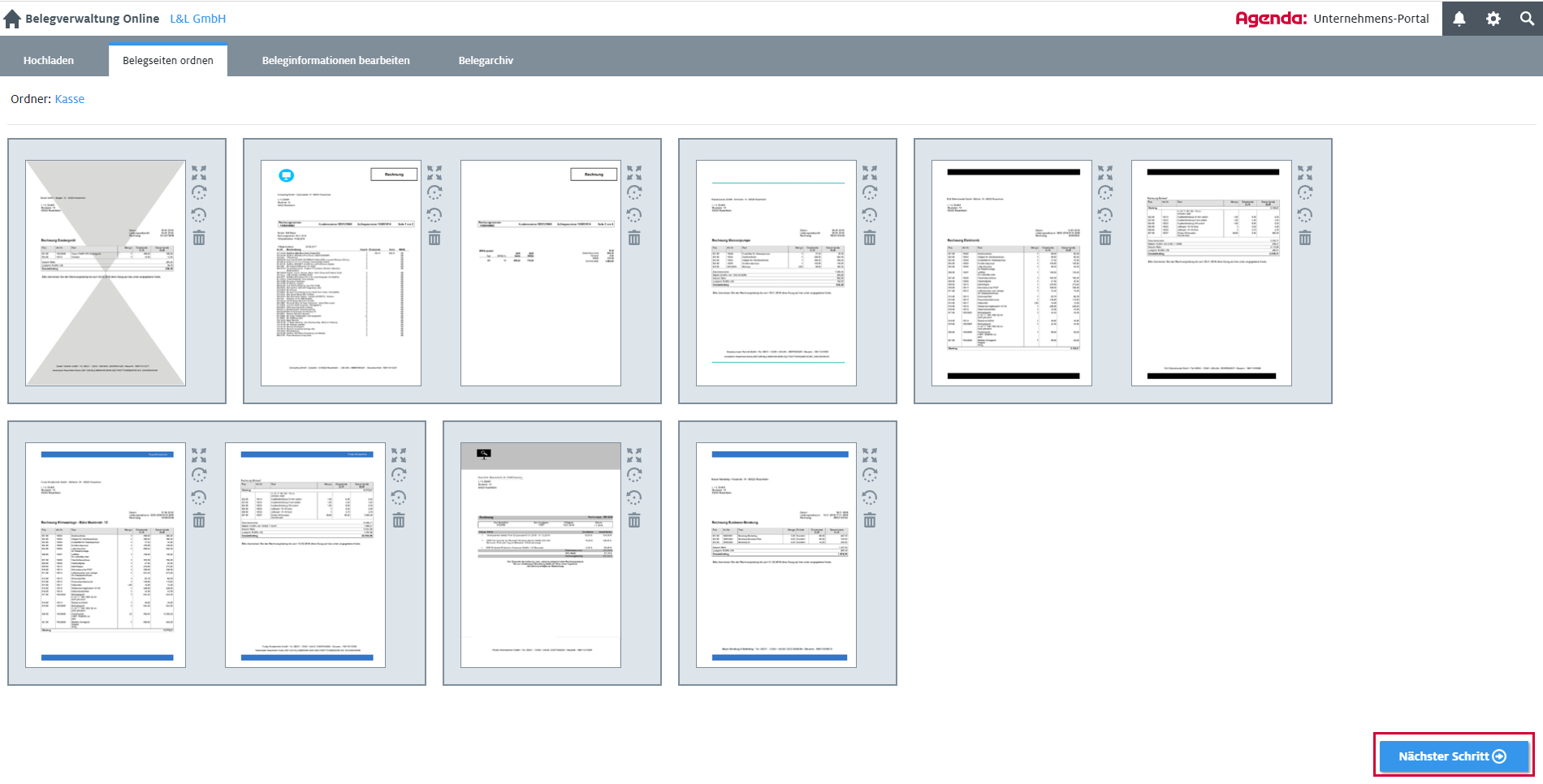Enlarge the gray hourglass invoice page
The width and height of the screenshot is (1543, 784).
coord(199,173)
